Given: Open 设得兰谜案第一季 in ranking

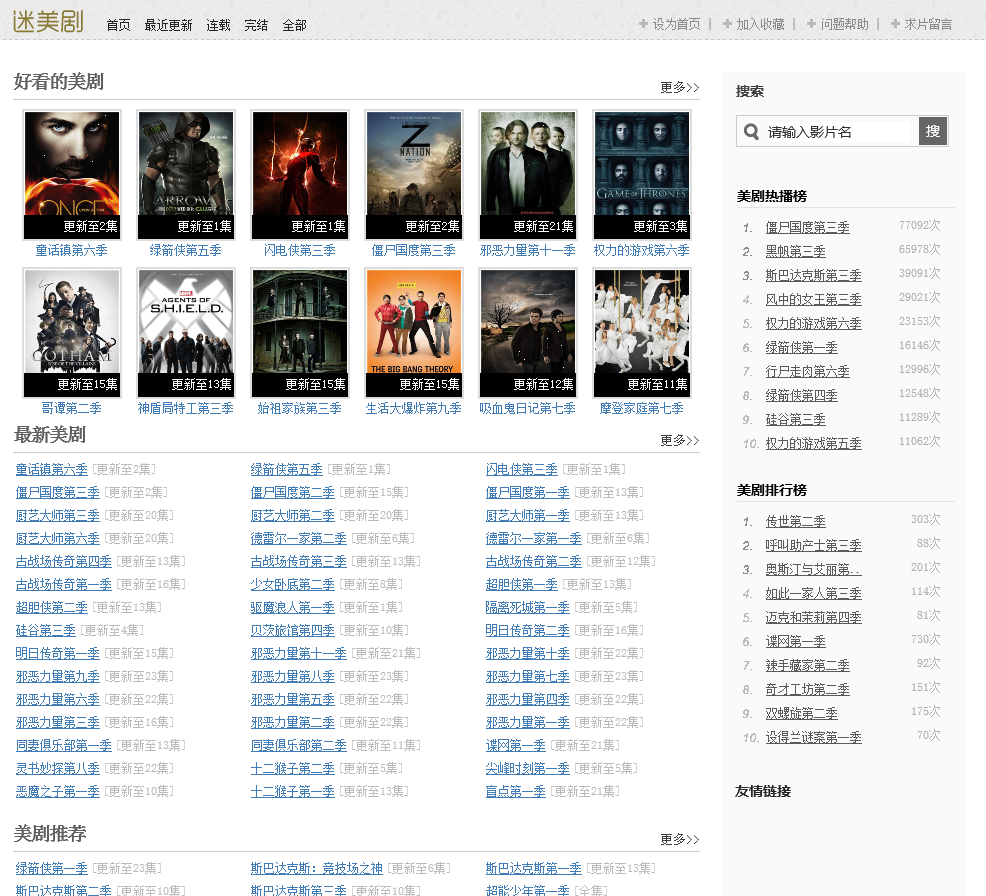Looking at the screenshot, I should (814, 737).
